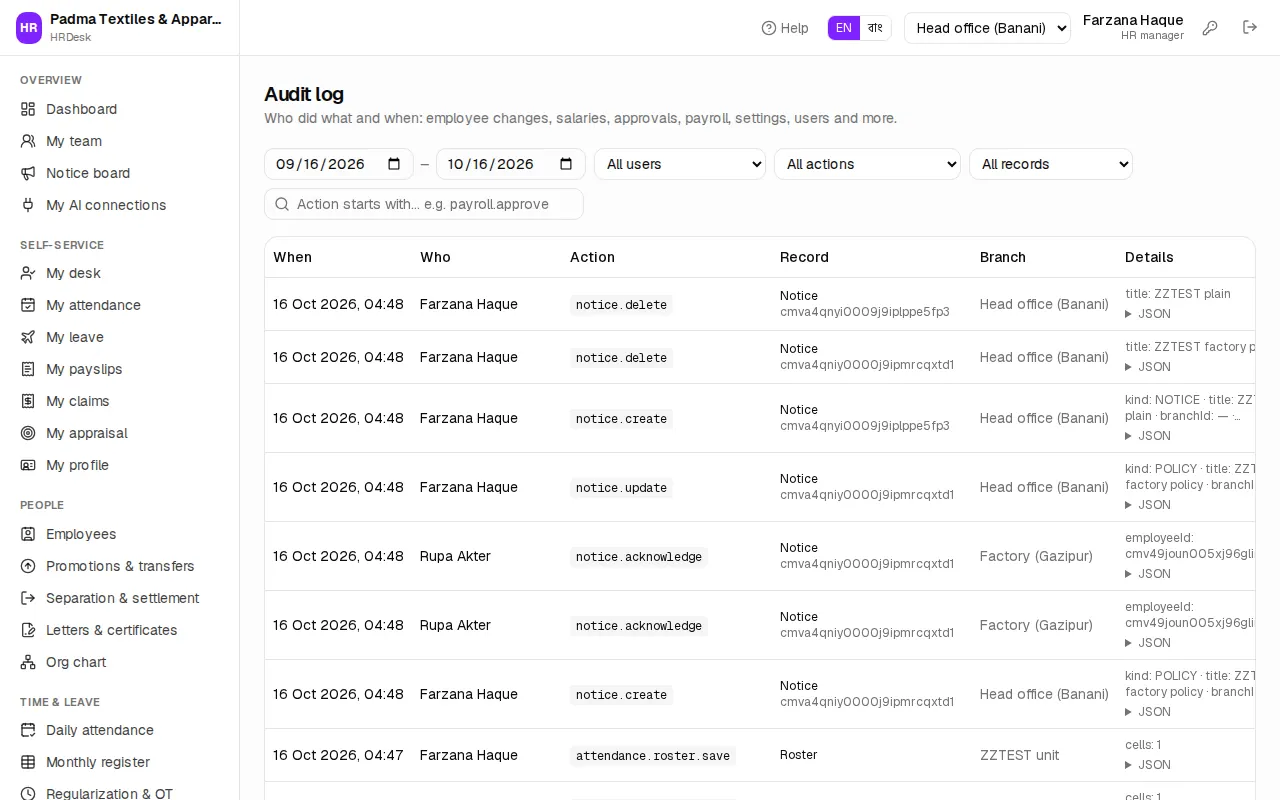Click the Padma Textiles company name
This screenshot has width=1280, height=800.
136,19
